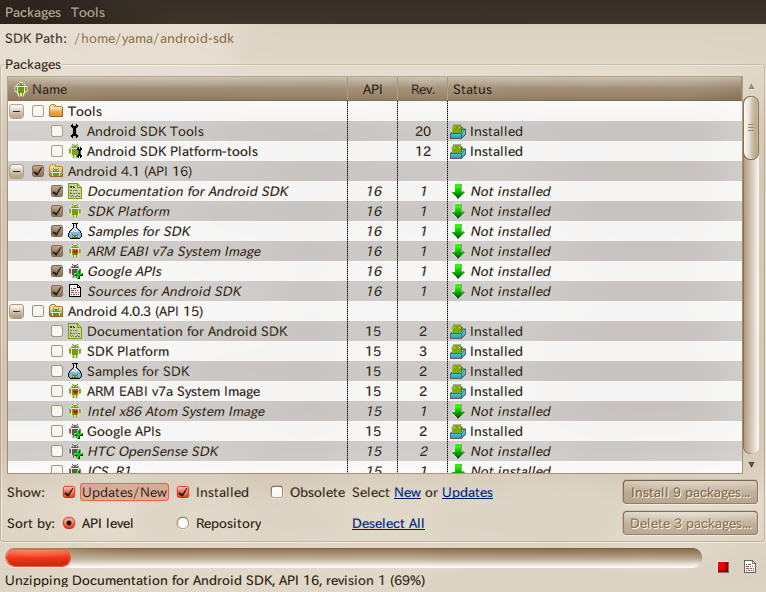Click the Documentation icon in API 16 row
Viewport: 766px width, 592px height.
75,191
